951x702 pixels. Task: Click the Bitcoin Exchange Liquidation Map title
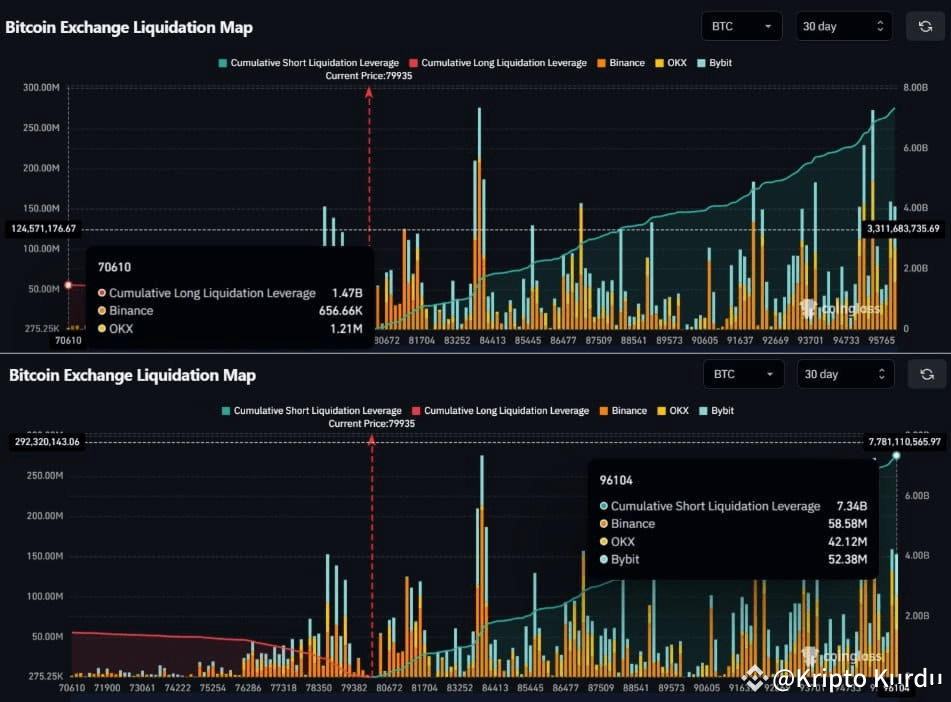click(x=129, y=27)
